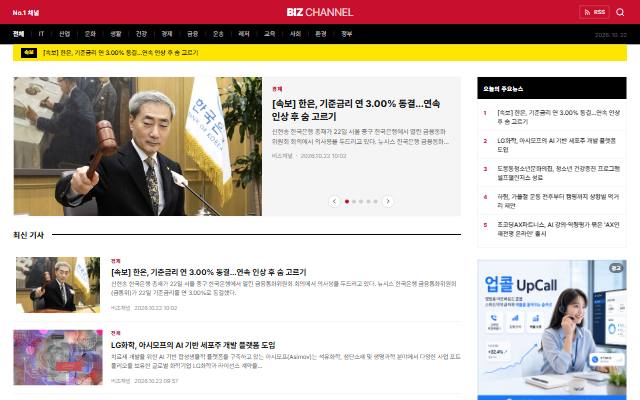Open ranked news item 5 about AX
Screen dimensions: 640x400
click(558, 229)
